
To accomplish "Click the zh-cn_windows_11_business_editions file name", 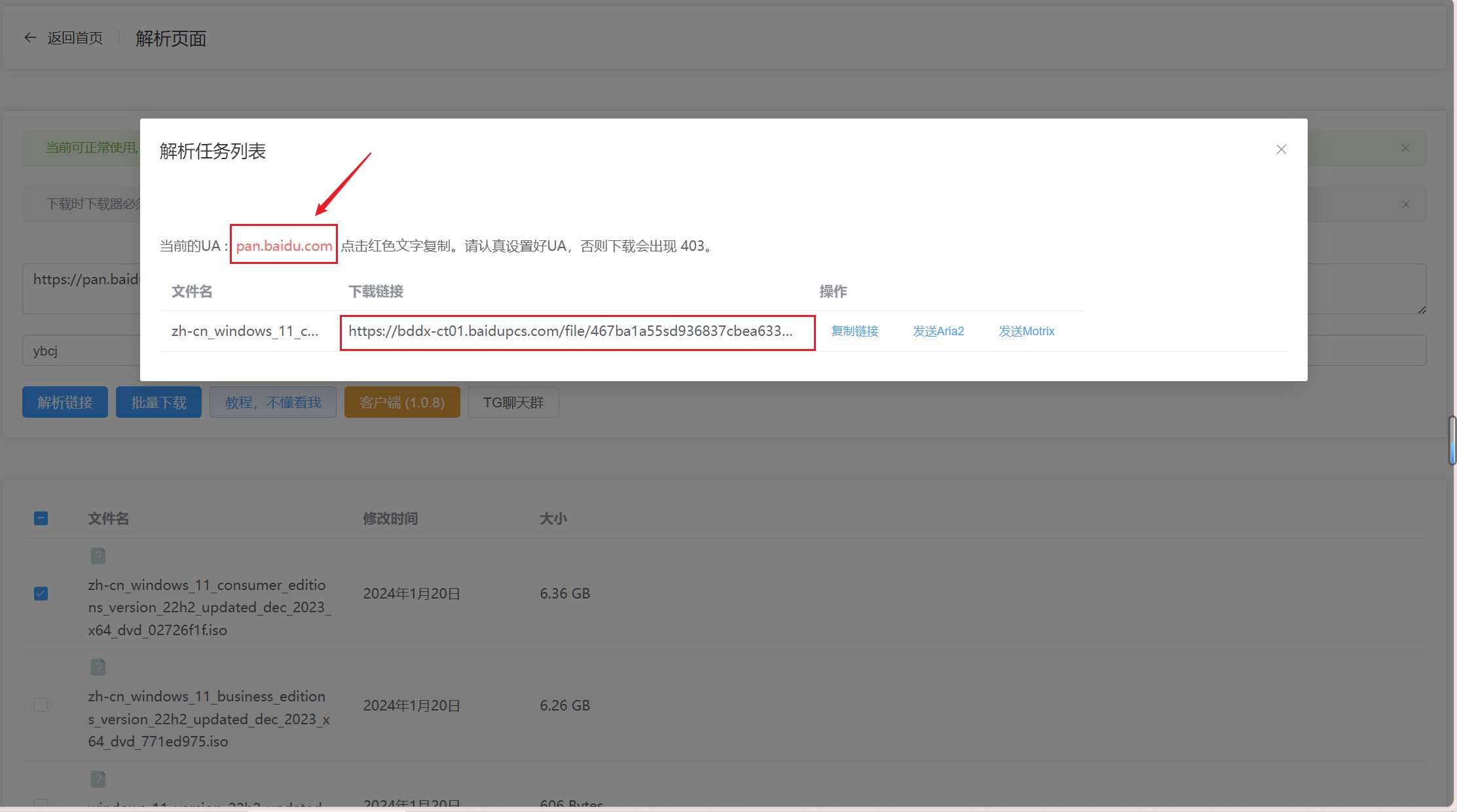I will click(209, 719).
